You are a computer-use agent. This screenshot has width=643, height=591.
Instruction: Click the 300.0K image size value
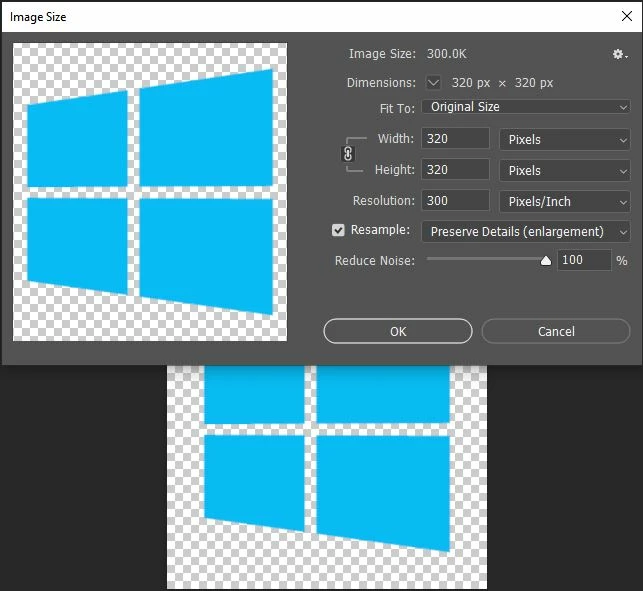point(446,54)
